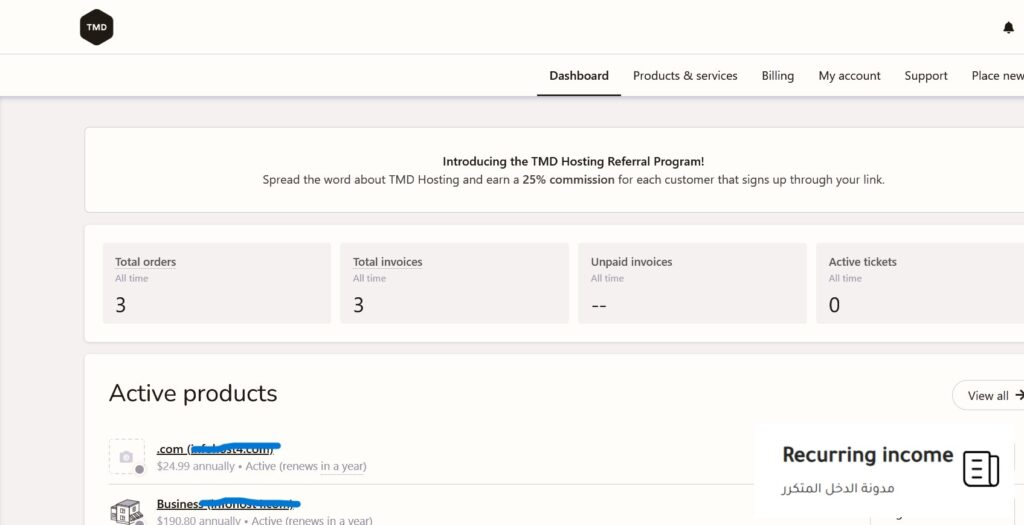Click the '$24.99 annually' price text
Viewport: 1024px width, 525px height.
click(196, 466)
